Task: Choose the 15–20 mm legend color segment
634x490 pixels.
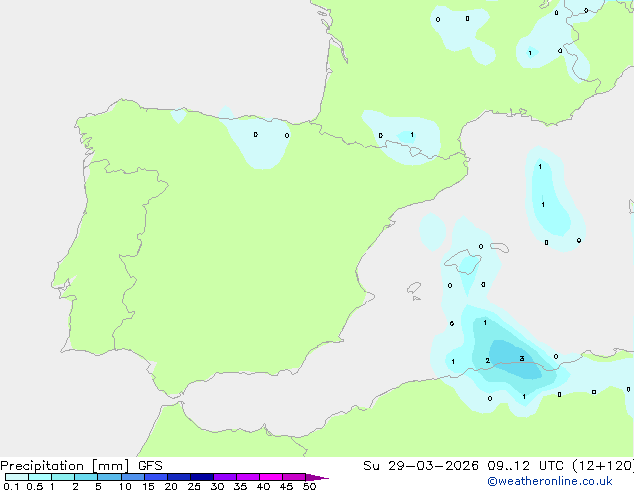Action: 156,477
